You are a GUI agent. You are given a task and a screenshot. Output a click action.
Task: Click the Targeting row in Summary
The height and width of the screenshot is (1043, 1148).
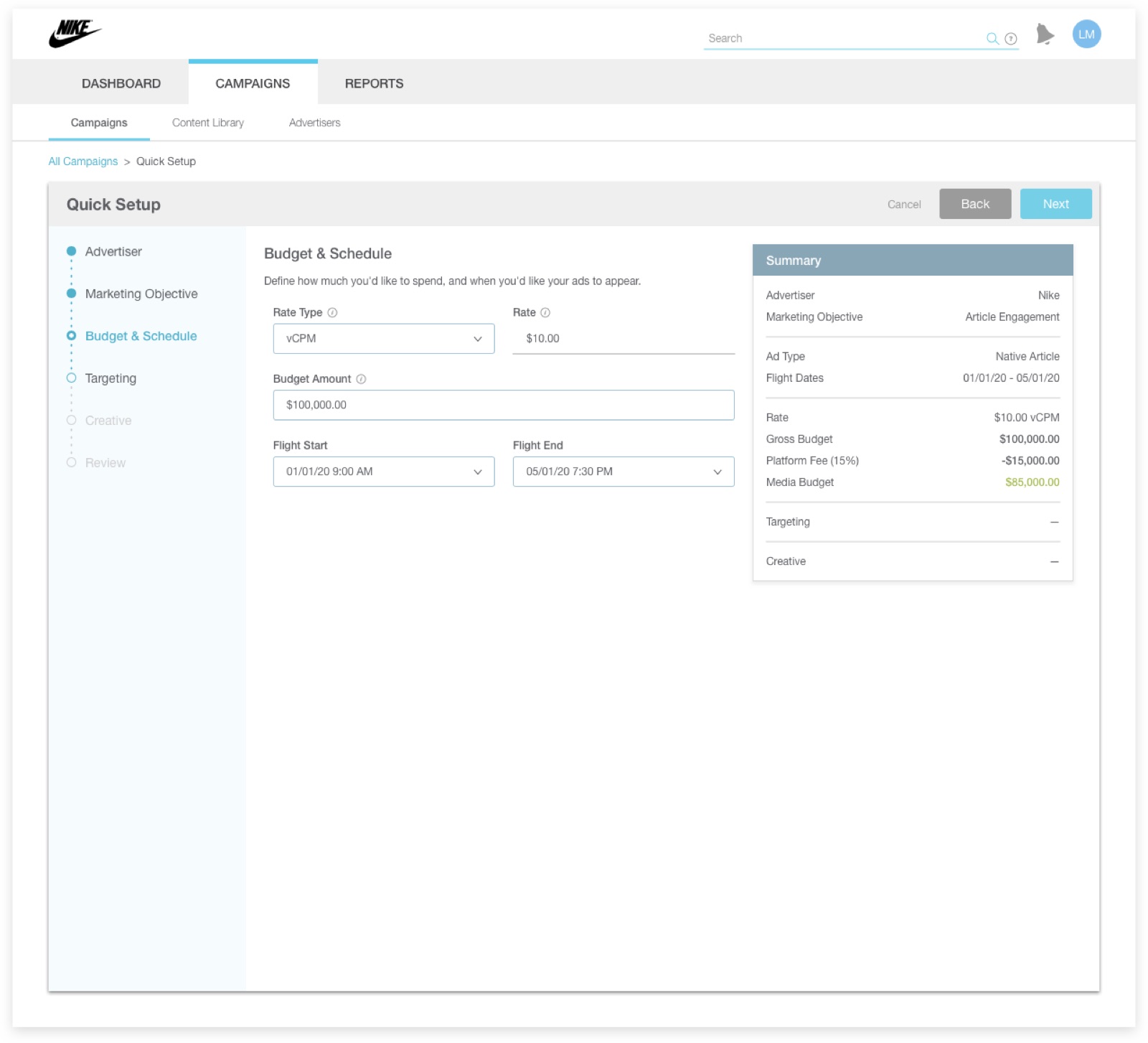912,522
